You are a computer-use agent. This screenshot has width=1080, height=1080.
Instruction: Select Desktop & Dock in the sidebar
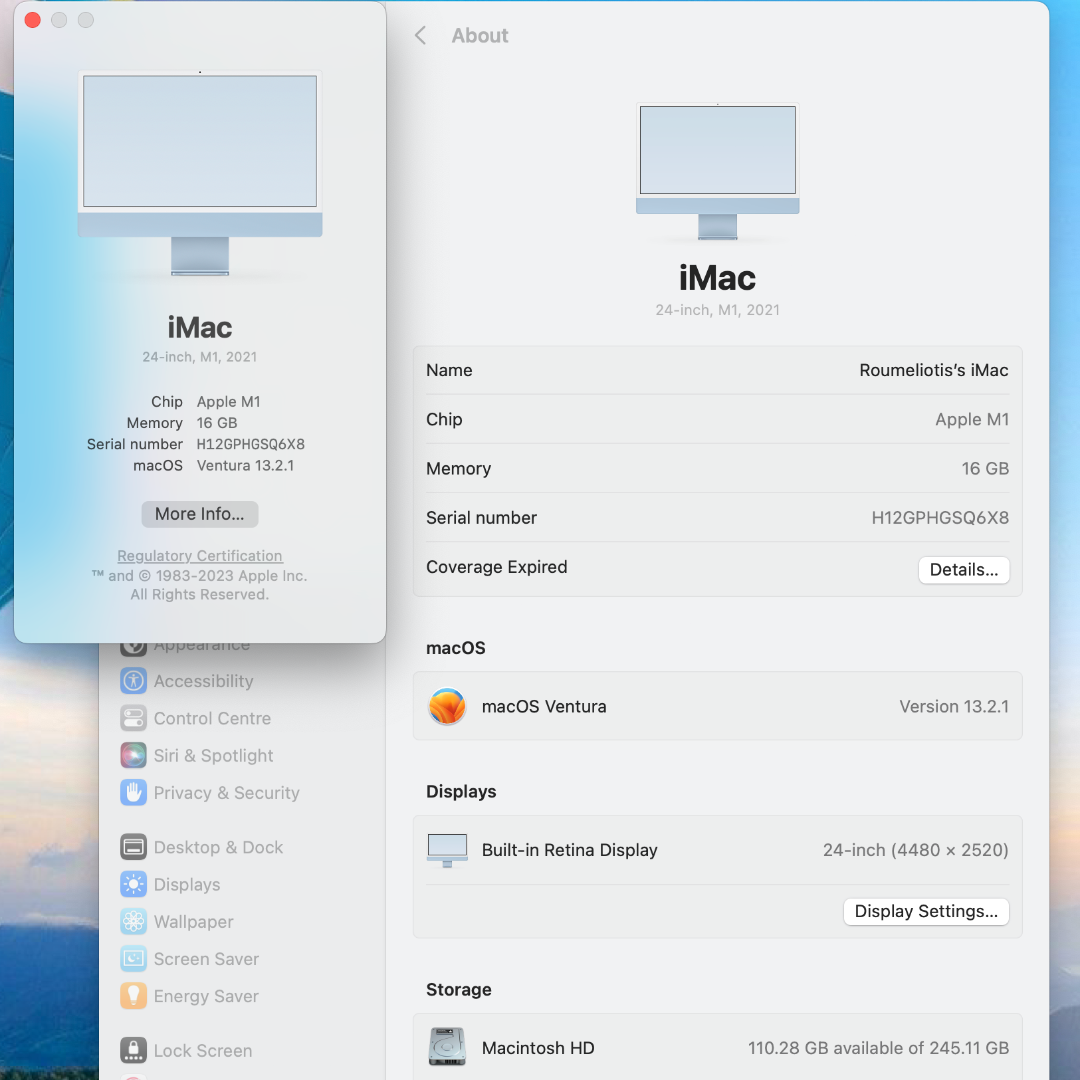coord(202,847)
